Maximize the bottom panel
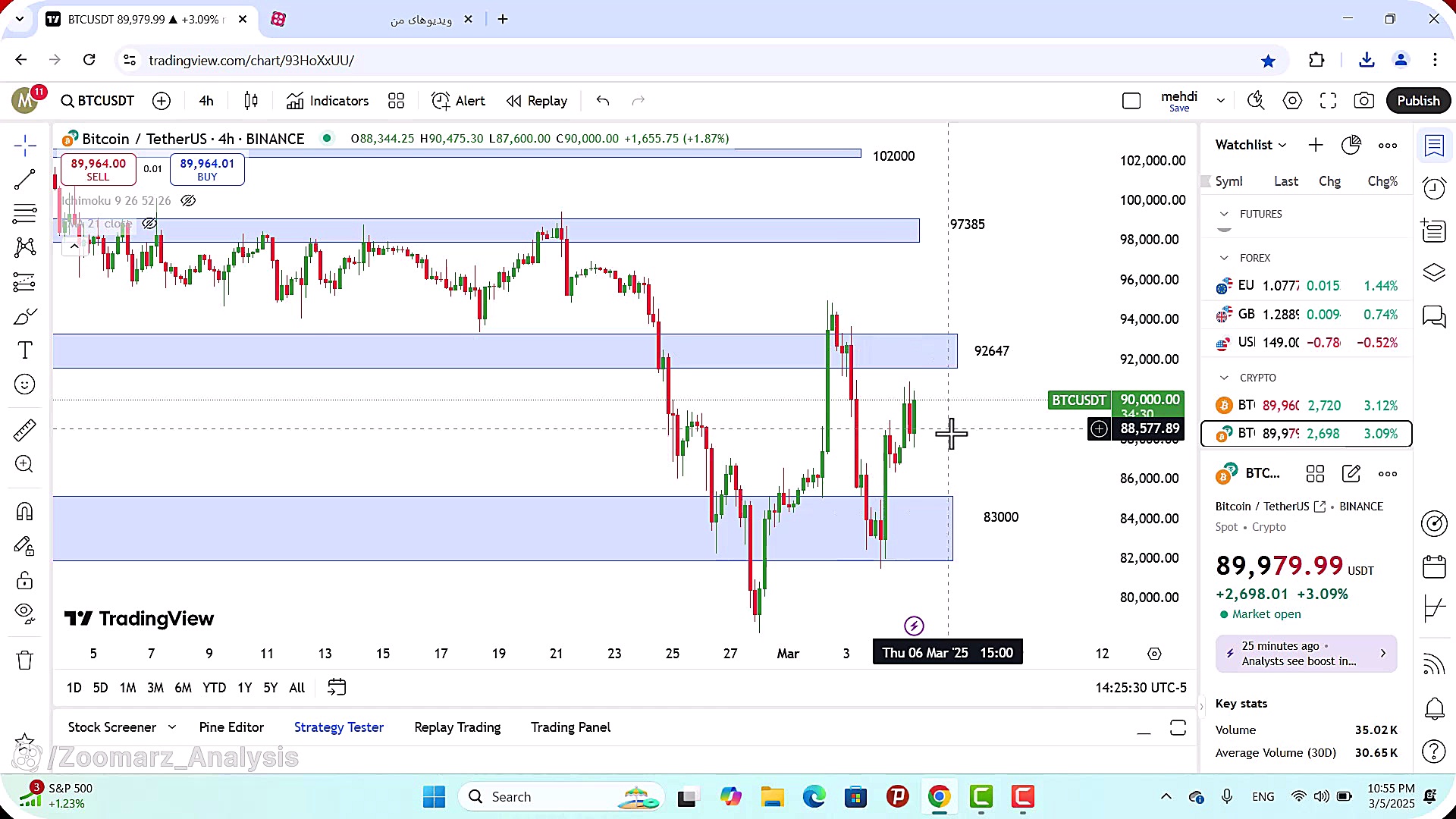Viewport: 1456px width, 819px height. [x=1178, y=728]
